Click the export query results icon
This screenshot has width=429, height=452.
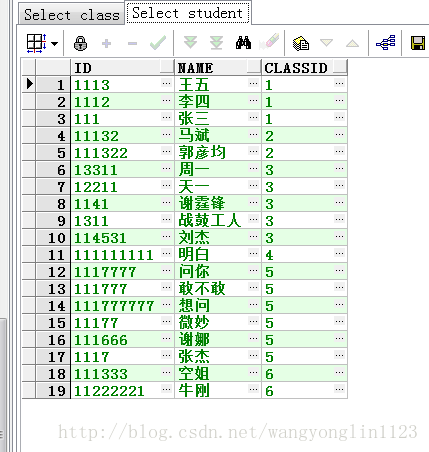tap(301, 43)
